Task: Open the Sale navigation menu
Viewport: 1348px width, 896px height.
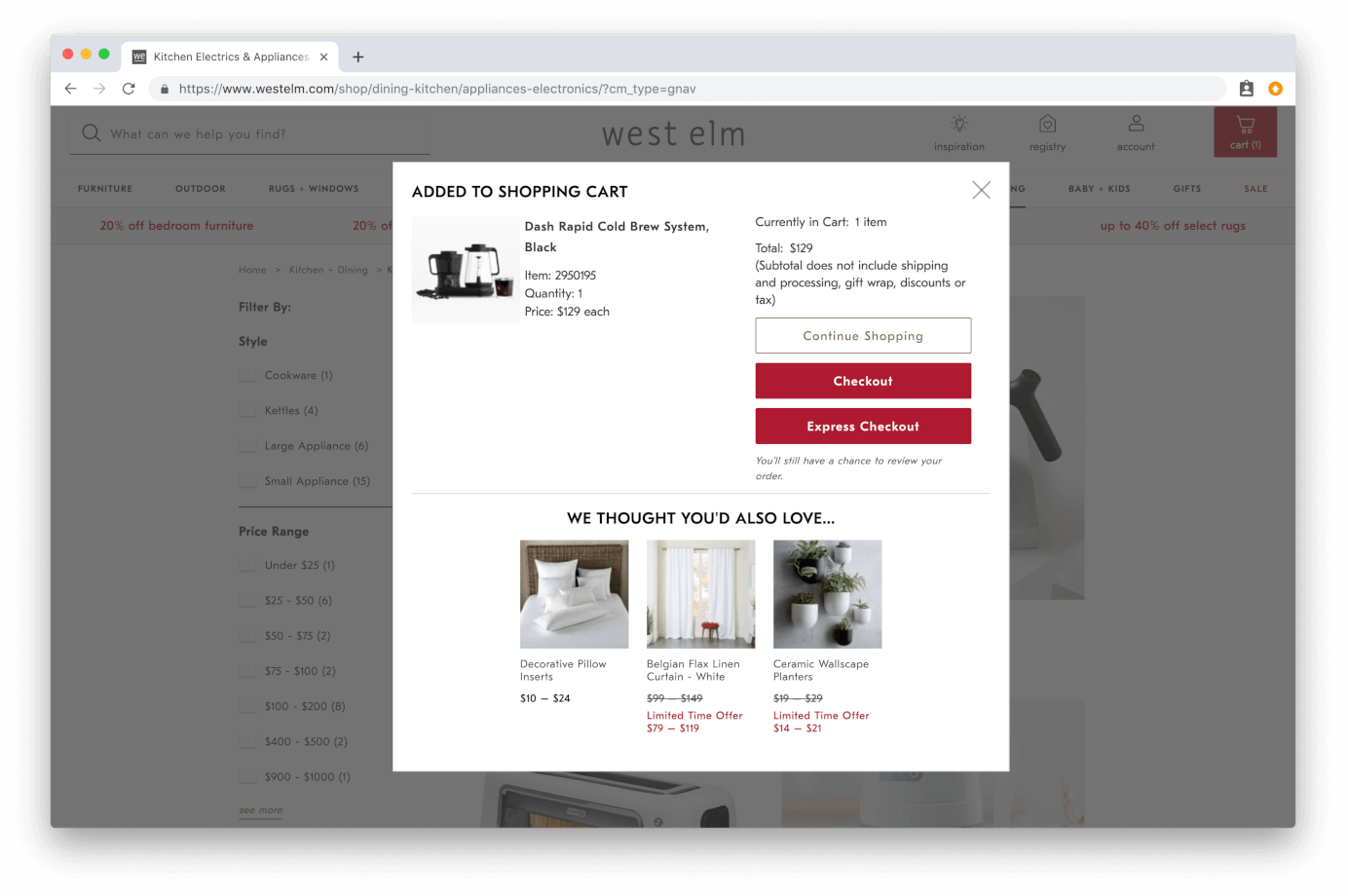Action: (x=1255, y=189)
